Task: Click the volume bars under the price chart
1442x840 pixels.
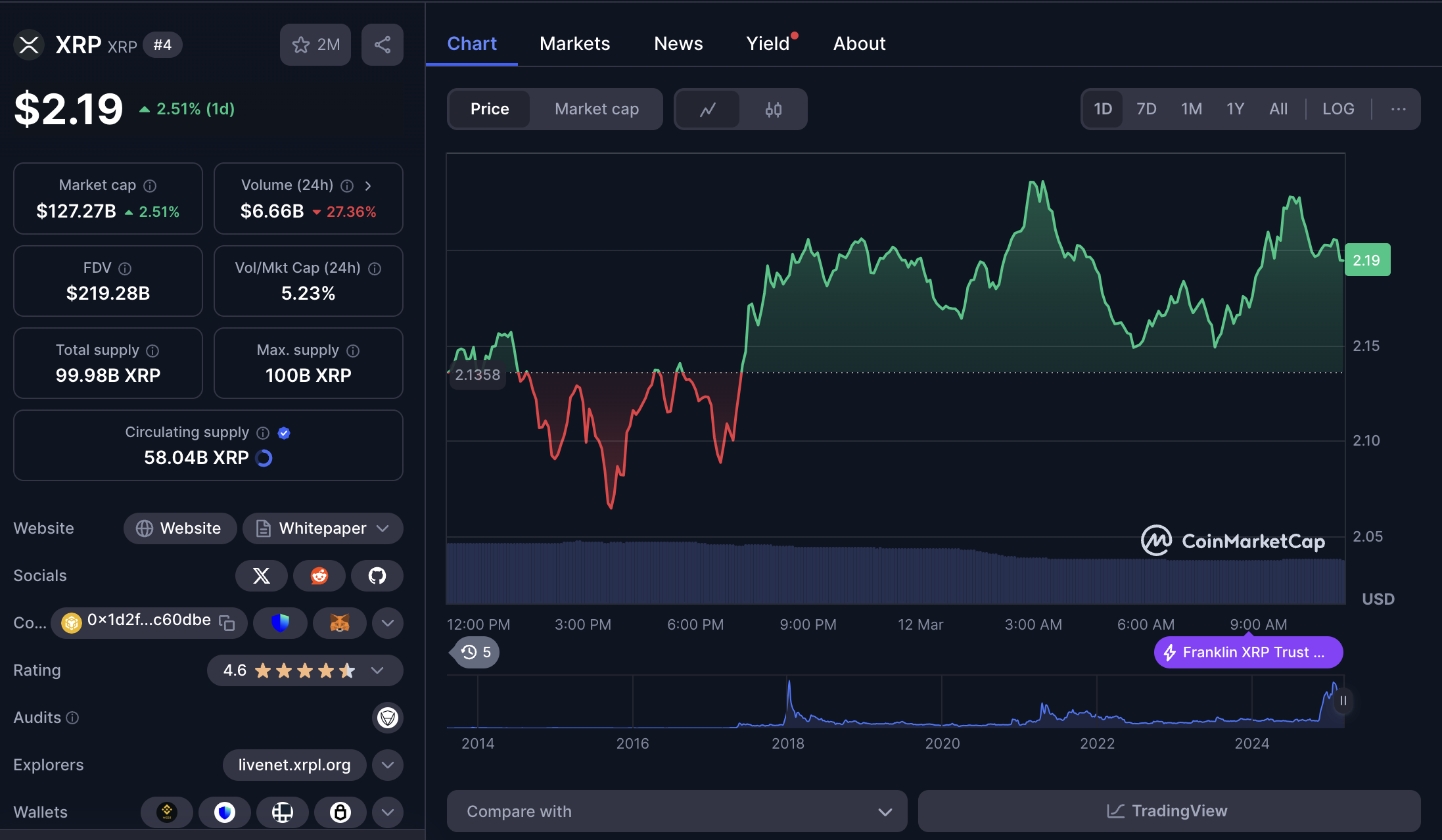Action: [x=895, y=572]
